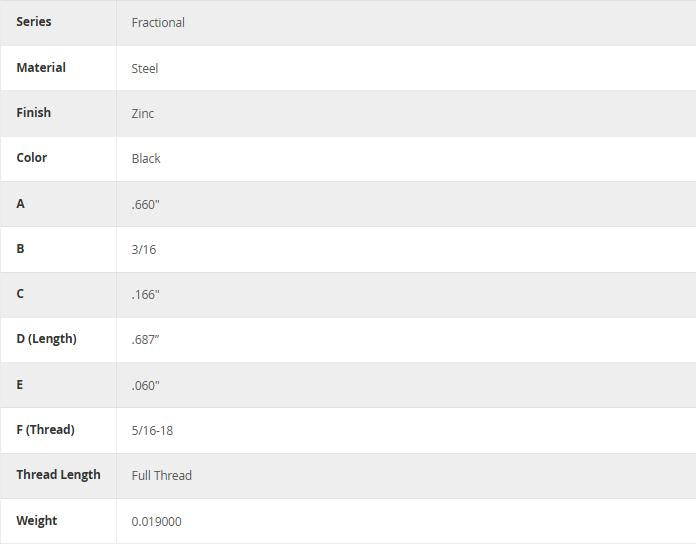The width and height of the screenshot is (696, 544).
Task: Select the .687" length value
Action: [146, 340]
